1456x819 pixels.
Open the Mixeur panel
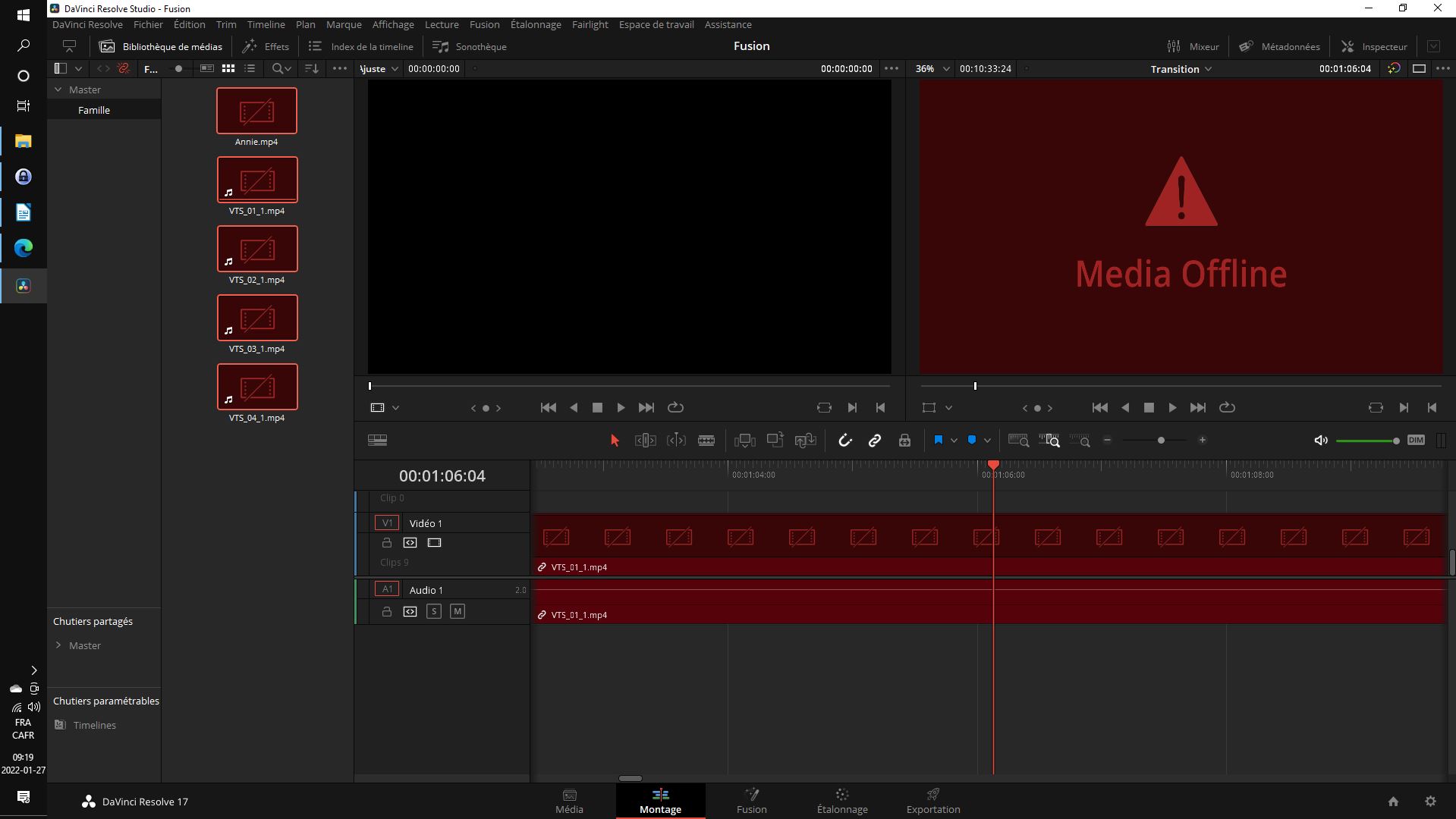pyautogui.click(x=1193, y=46)
